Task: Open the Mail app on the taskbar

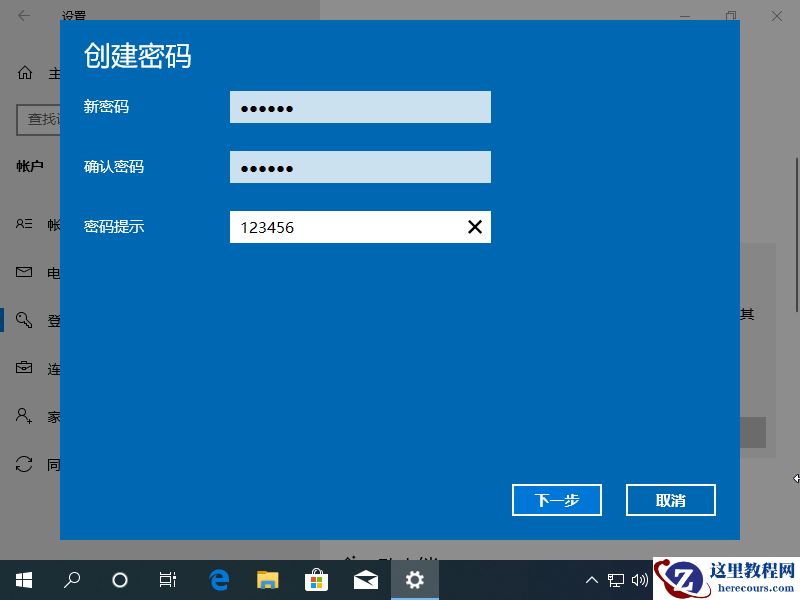Action: coord(365,580)
